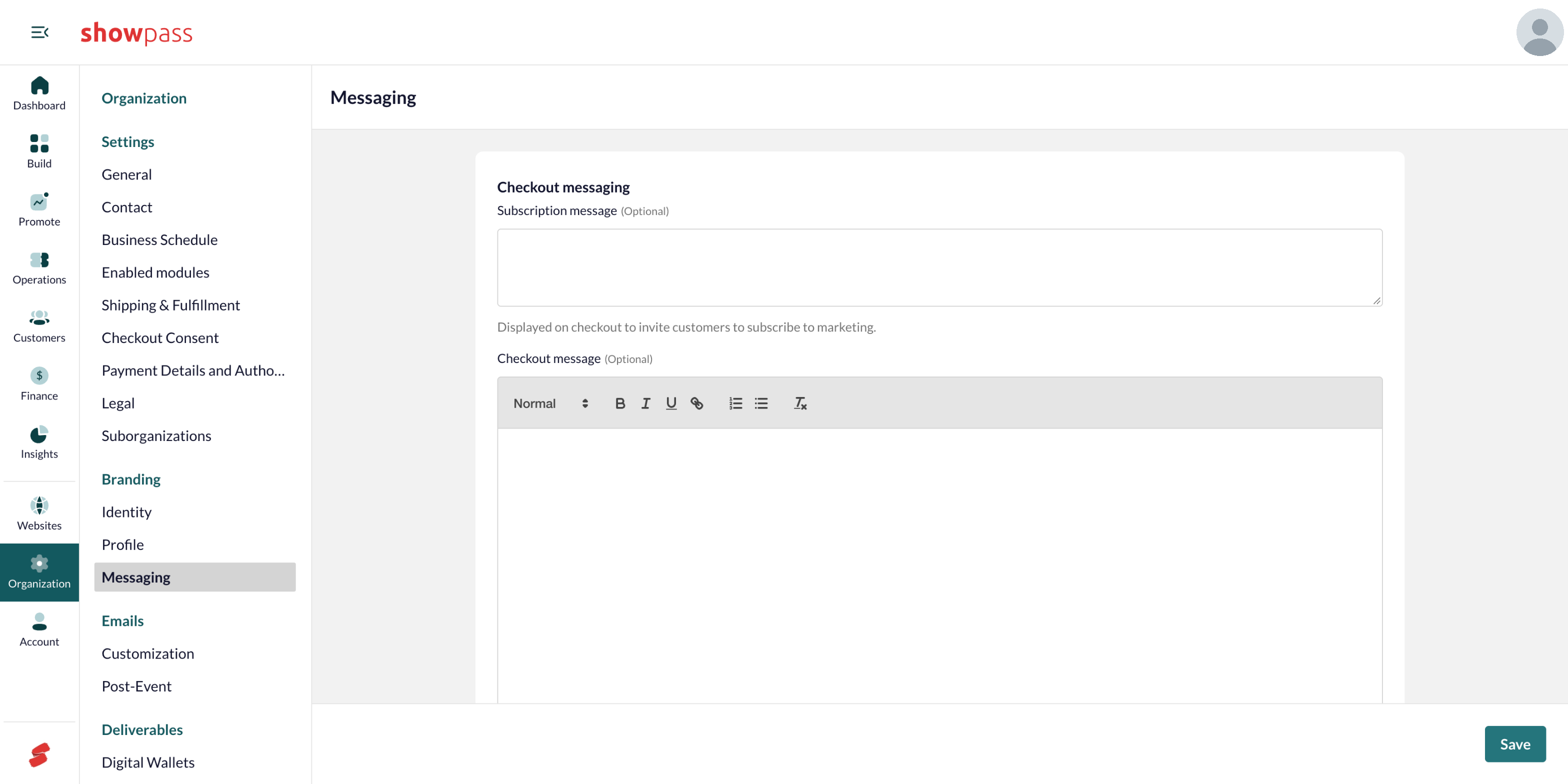Clear formatting in the editor

coord(800,403)
